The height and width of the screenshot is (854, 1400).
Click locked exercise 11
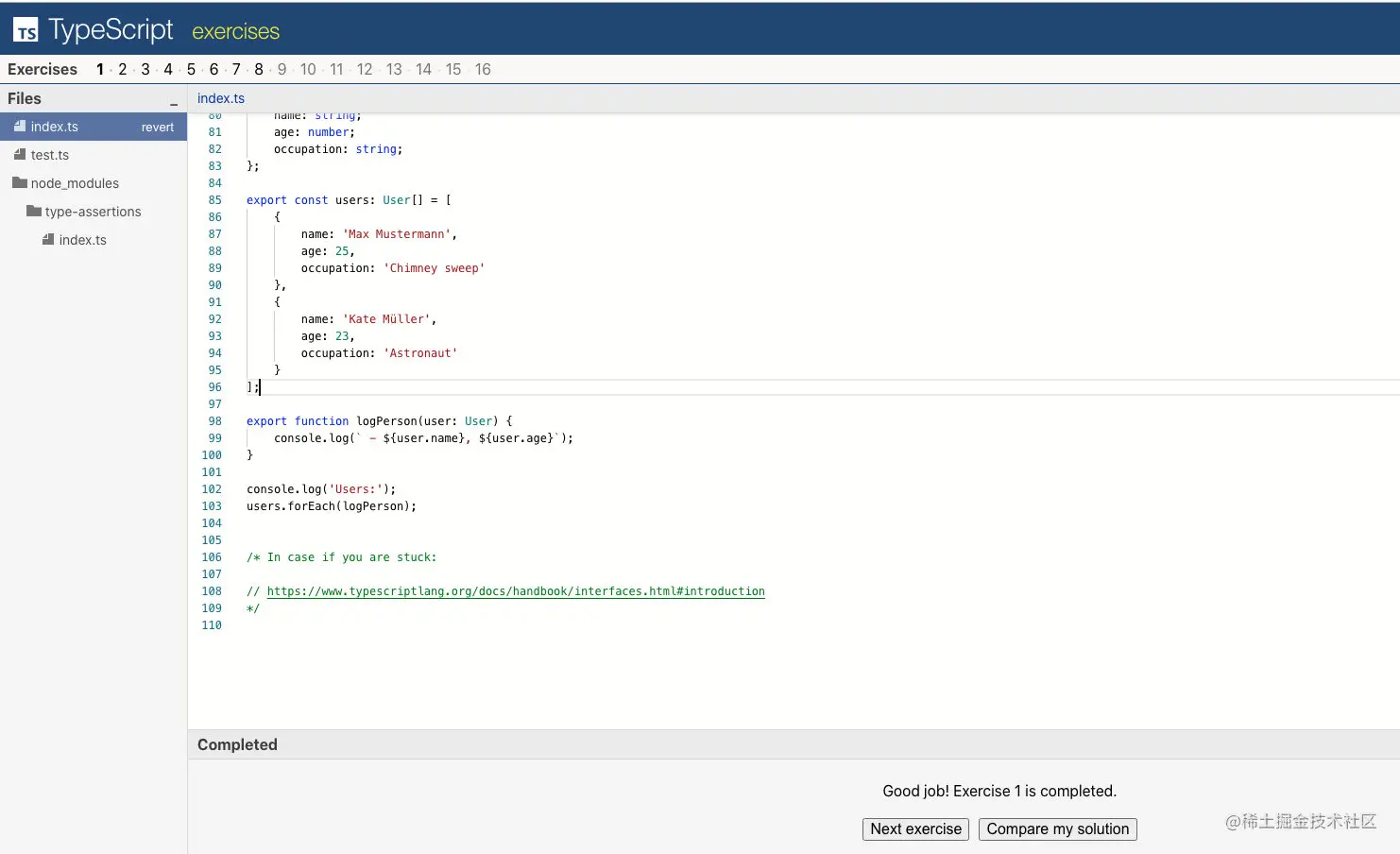[x=336, y=69]
